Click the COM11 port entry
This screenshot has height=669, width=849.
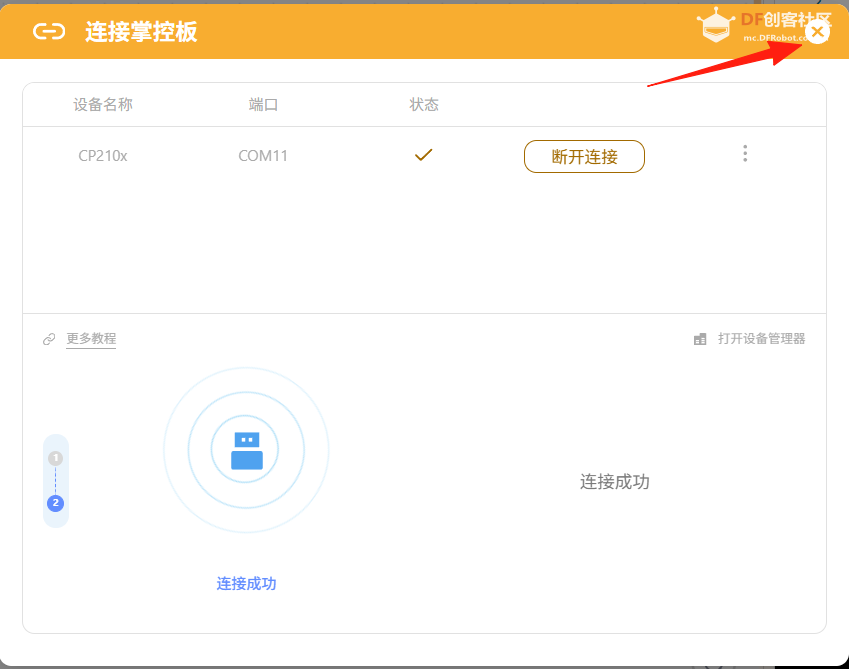click(263, 155)
